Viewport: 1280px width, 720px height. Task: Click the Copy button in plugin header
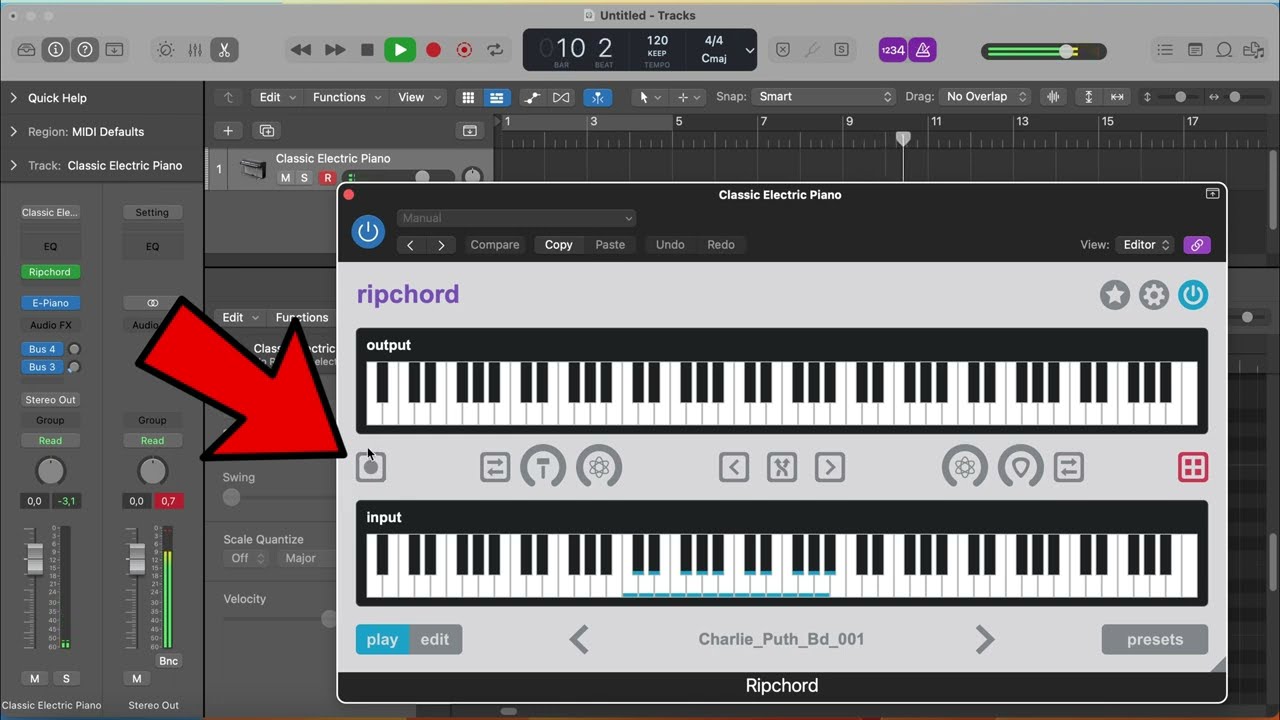[x=559, y=245]
